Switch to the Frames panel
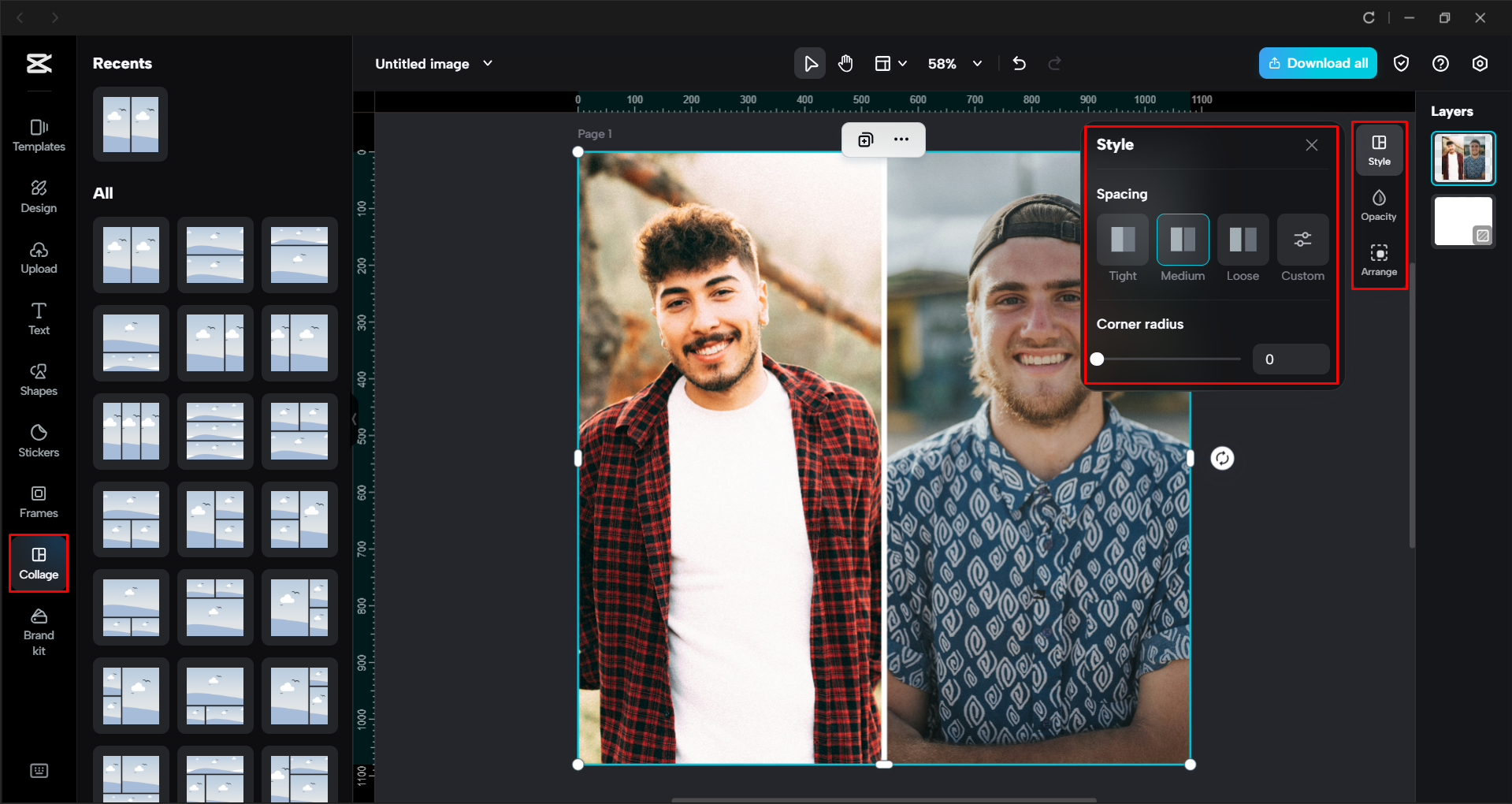 click(38, 502)
